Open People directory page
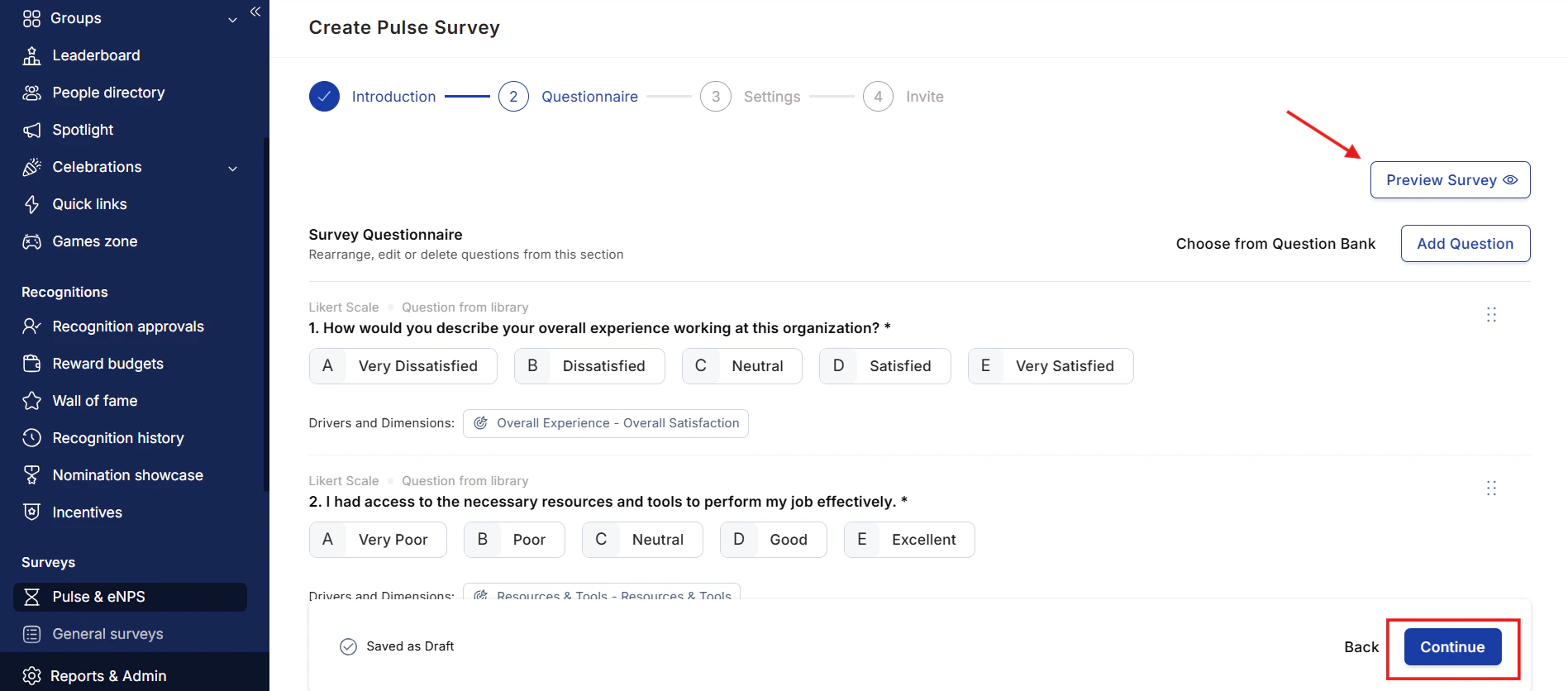 [108, 93]
